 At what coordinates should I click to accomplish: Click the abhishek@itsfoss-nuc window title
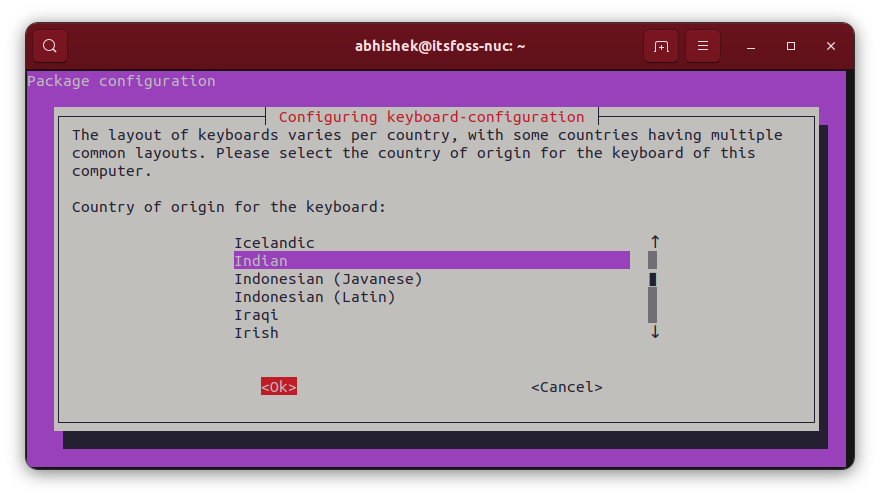click(x=440, y=46)
